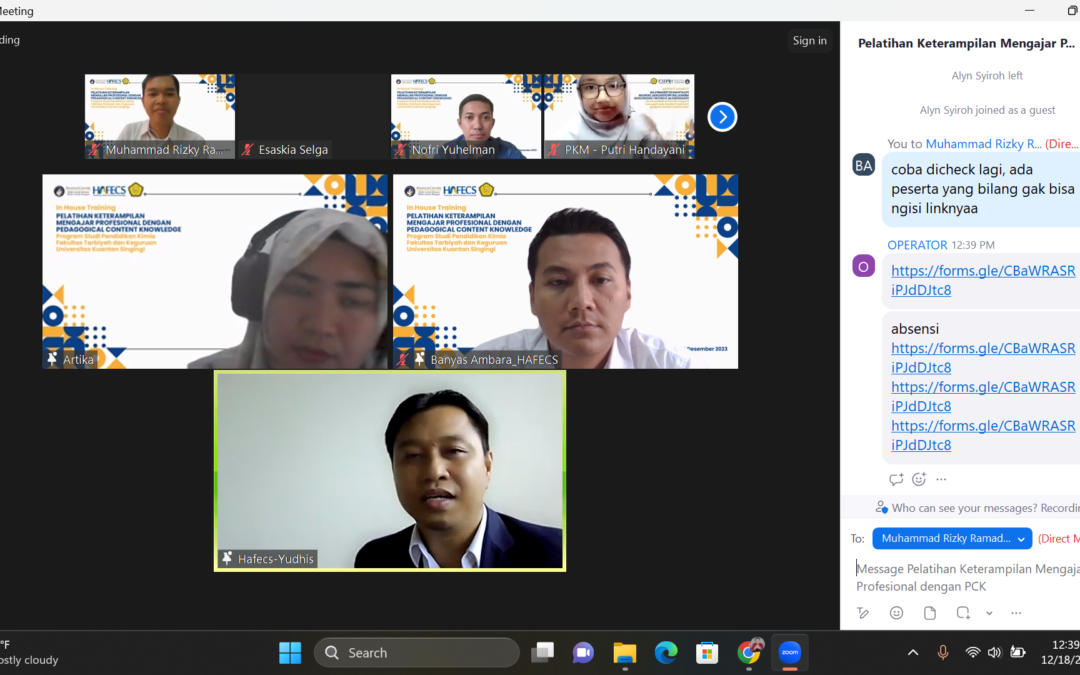Attach a file in chat composer

pos(929,613)
